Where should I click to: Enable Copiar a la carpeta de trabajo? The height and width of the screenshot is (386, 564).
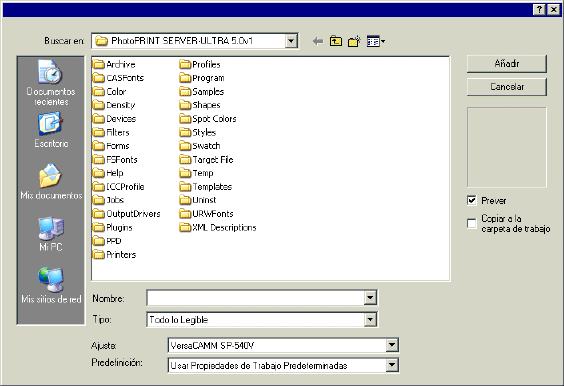472,223
